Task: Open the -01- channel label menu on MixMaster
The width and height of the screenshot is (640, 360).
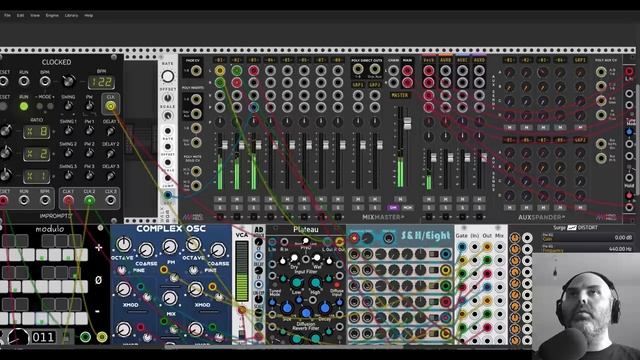Action: [x=220, y=60]
